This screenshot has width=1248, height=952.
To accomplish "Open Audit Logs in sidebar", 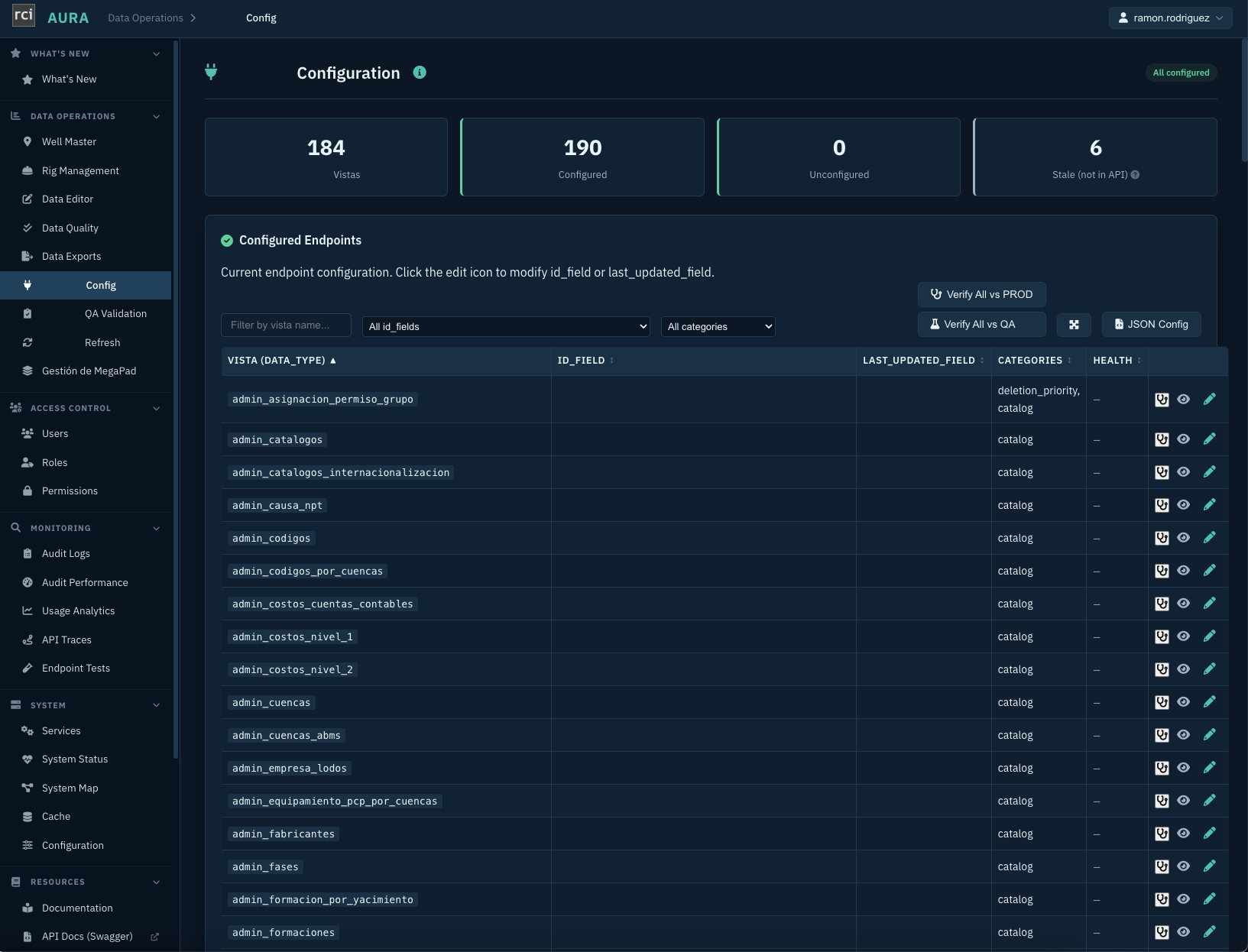I will pos(86,554).
